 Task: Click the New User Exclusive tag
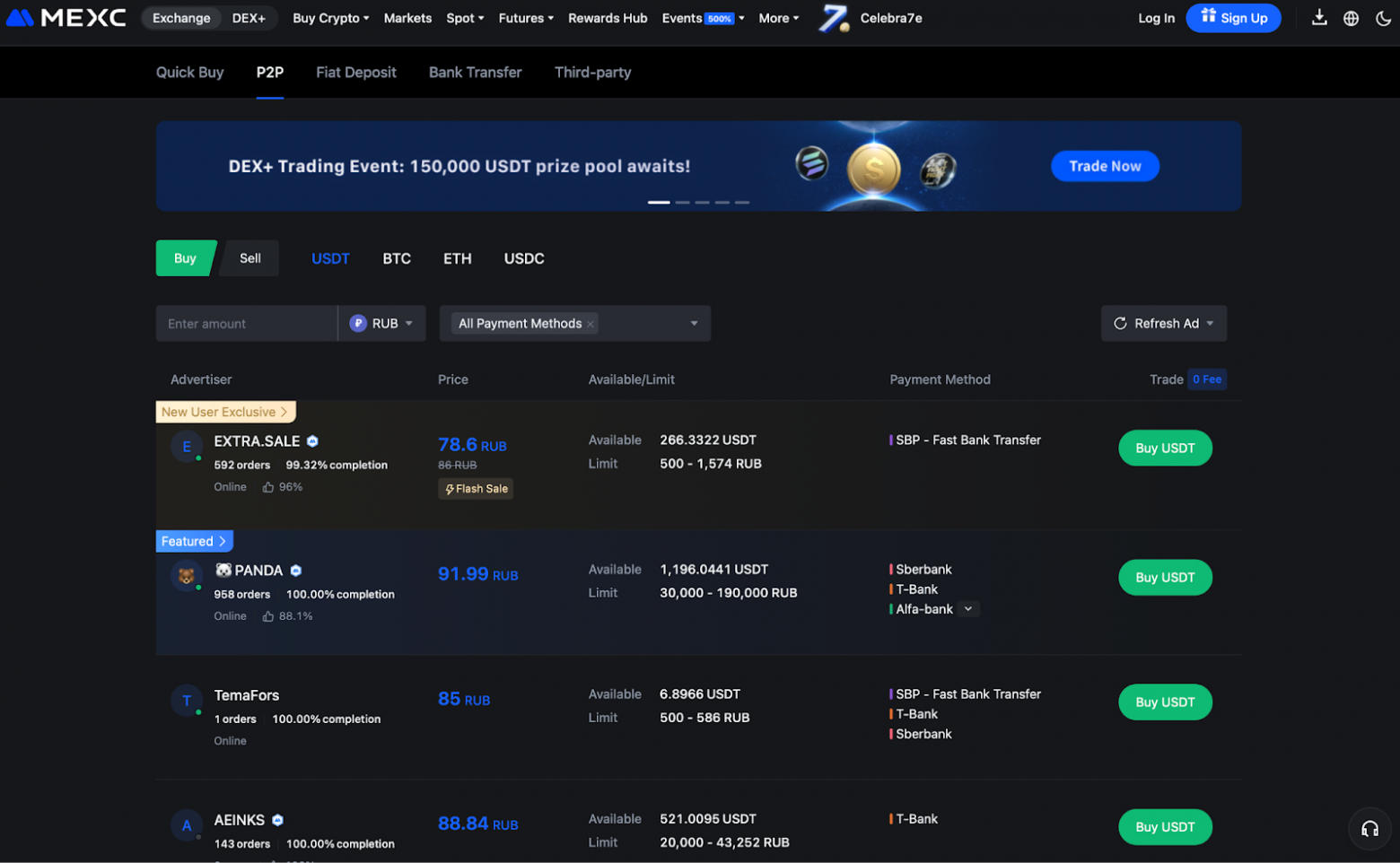click(x=225, y=412)
